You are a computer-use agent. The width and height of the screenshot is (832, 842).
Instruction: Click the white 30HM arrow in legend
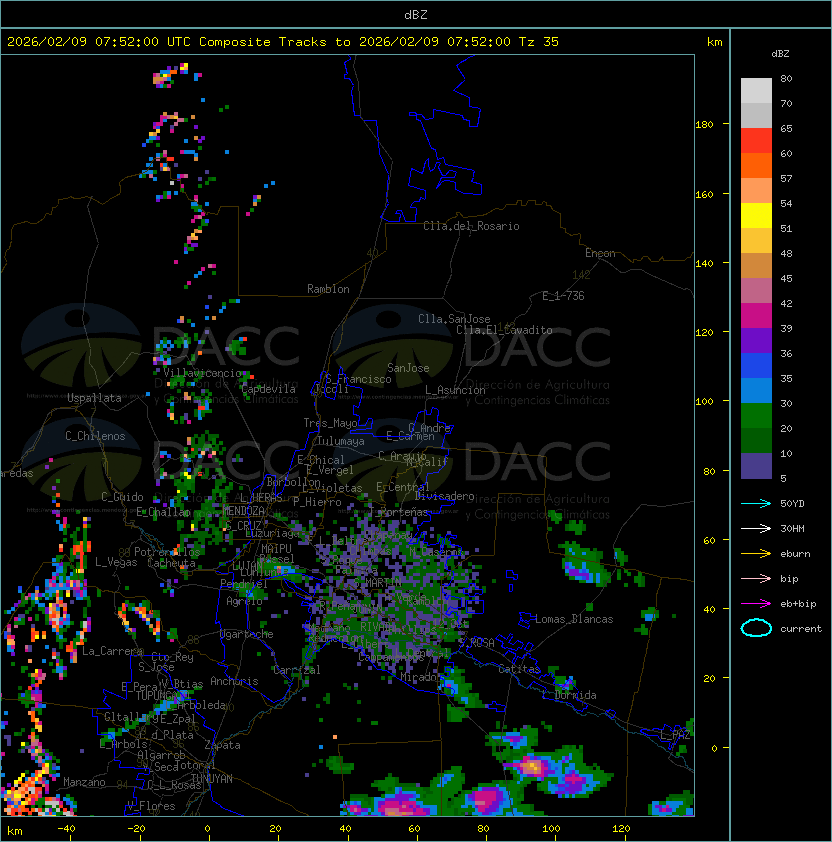coord(756,528)
